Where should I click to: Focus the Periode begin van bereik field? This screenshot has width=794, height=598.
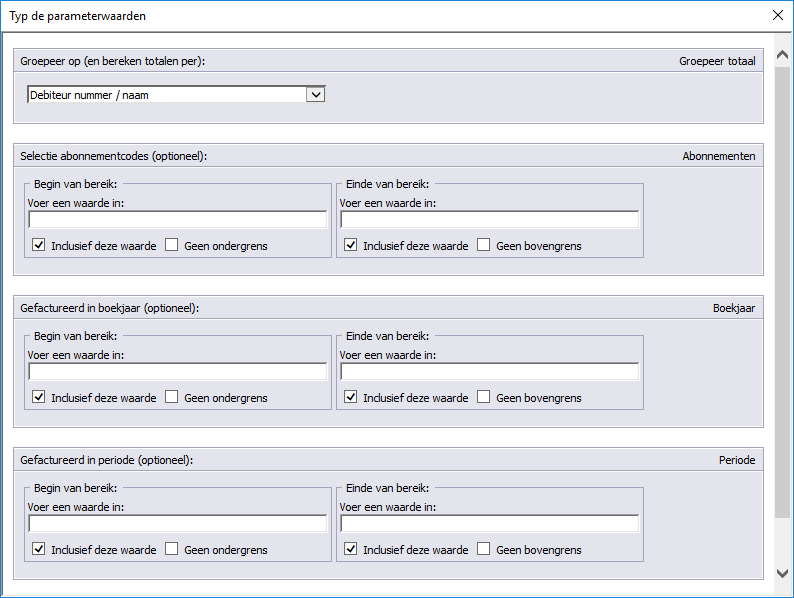[178, 524]
